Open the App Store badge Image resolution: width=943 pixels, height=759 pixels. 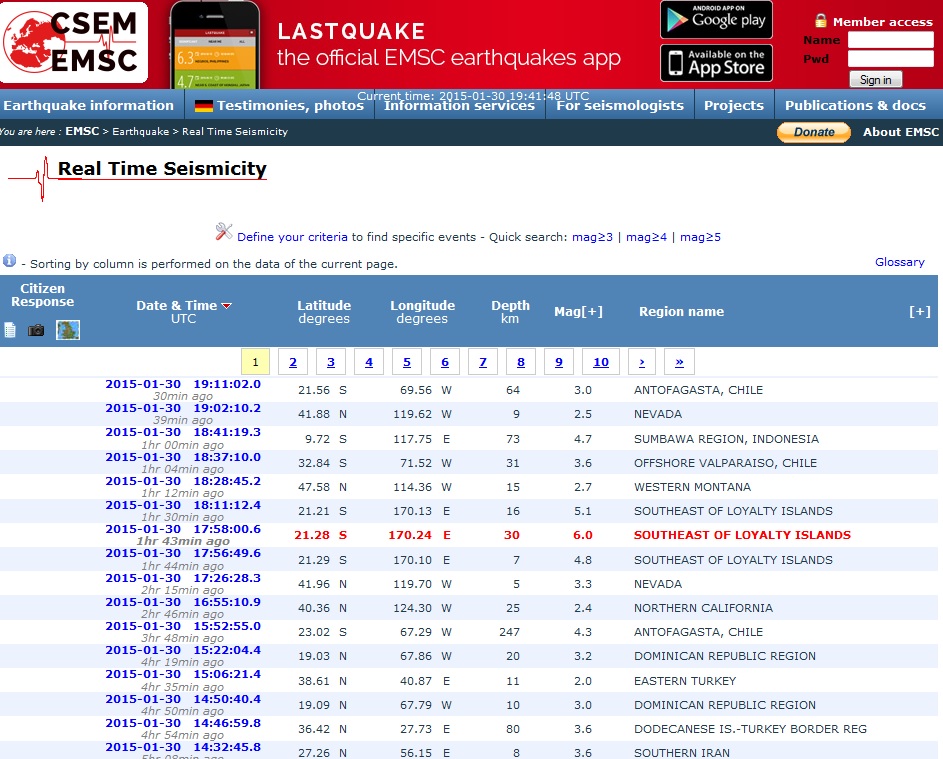coord(716,63)
